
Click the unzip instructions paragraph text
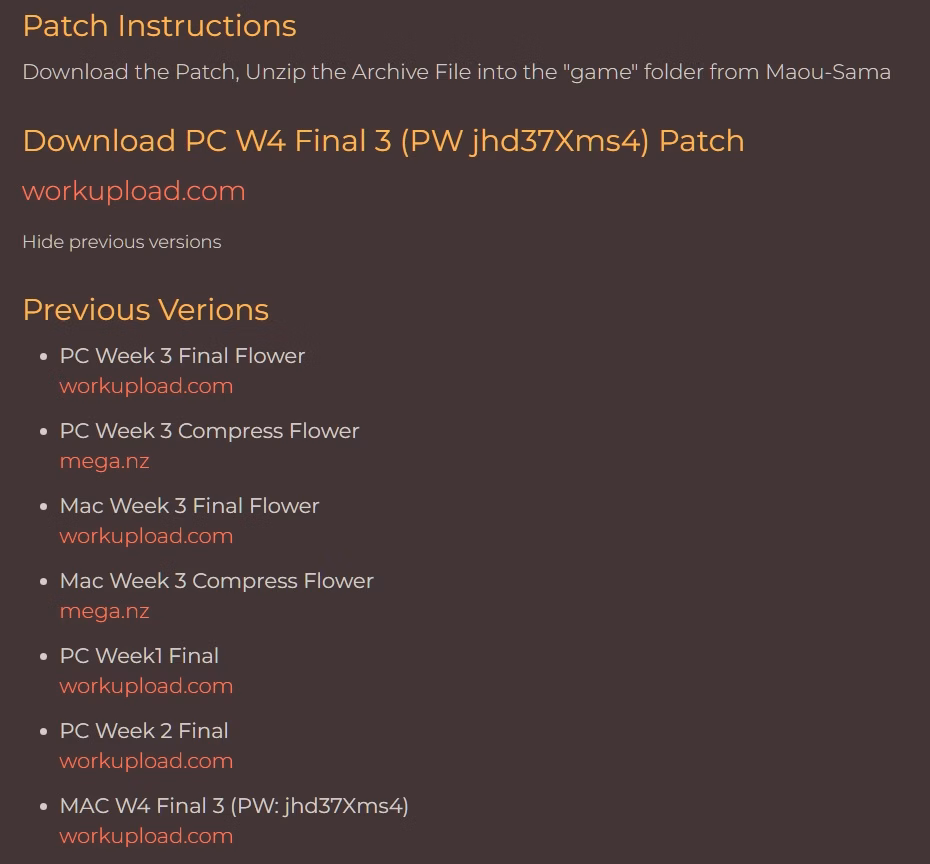pos(456,72)
